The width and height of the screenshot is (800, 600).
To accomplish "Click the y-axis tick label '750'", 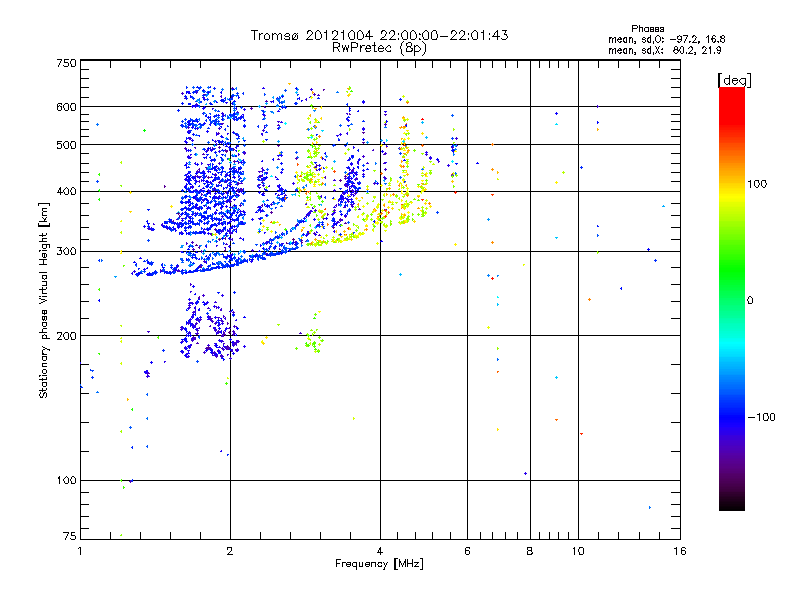I will [x=66, y=63].
